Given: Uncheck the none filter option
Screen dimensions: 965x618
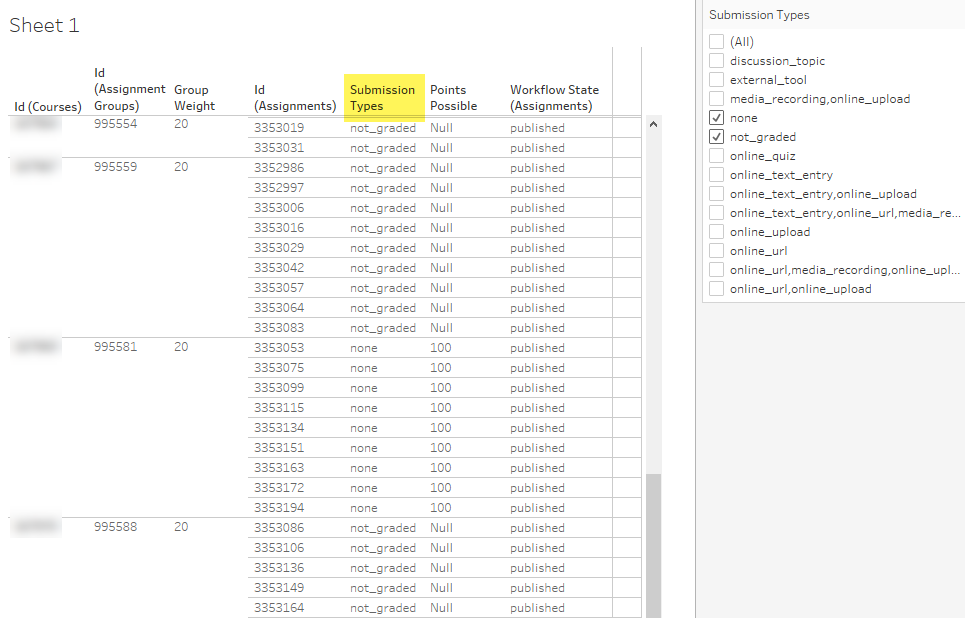Looking at the screenshot, I should 716,117.
